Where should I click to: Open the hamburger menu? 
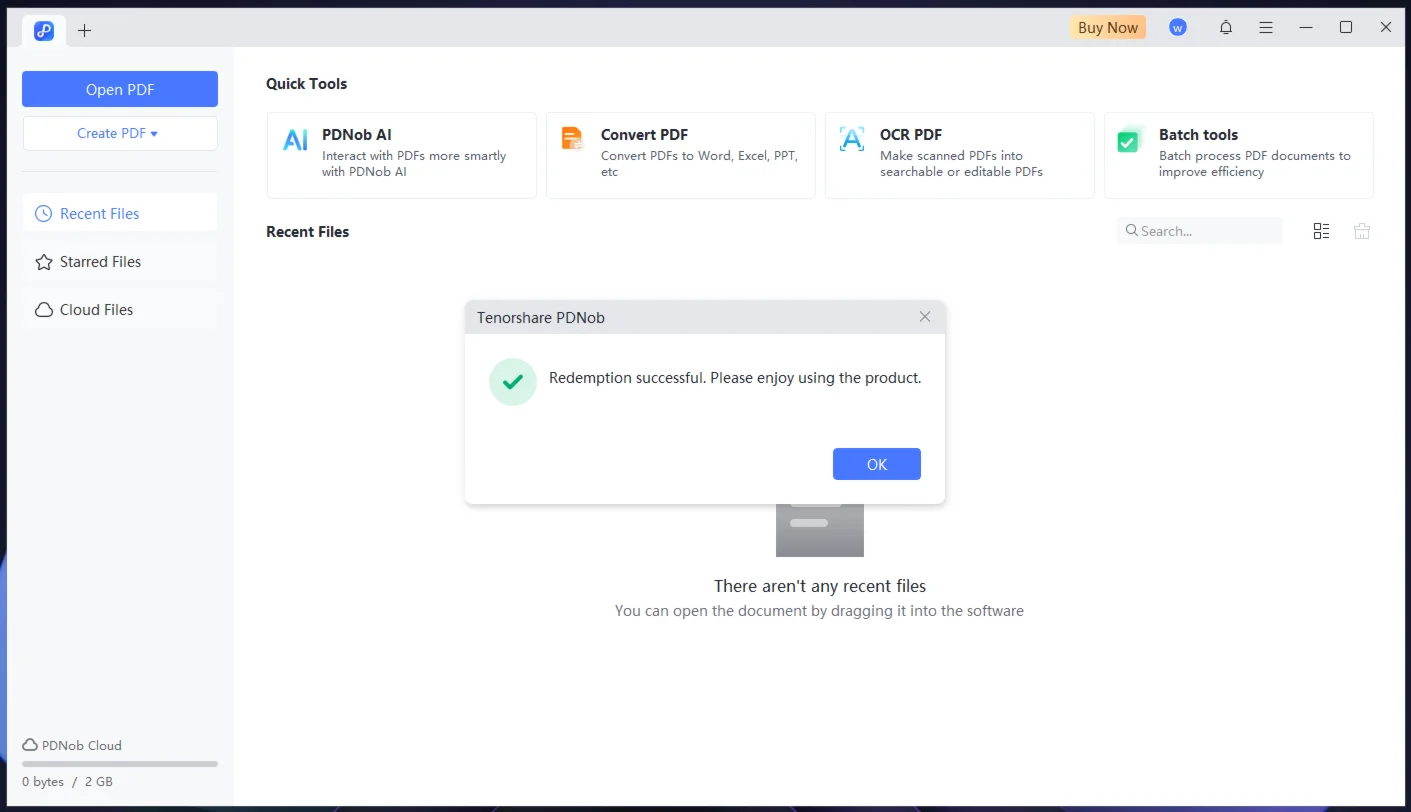pos(1266,28)
